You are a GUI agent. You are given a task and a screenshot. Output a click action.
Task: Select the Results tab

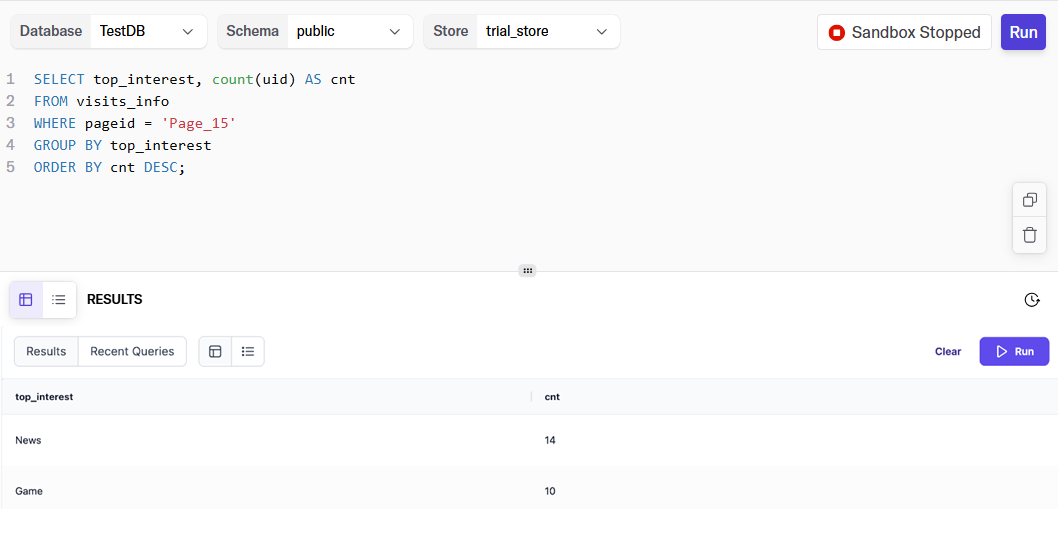pyautogui.click(x=46, y=351)
